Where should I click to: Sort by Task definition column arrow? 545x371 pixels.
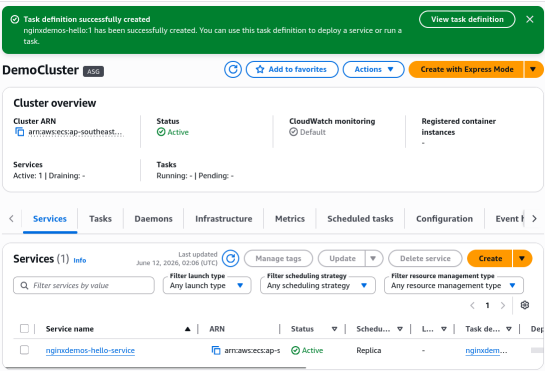click(509, 329)
